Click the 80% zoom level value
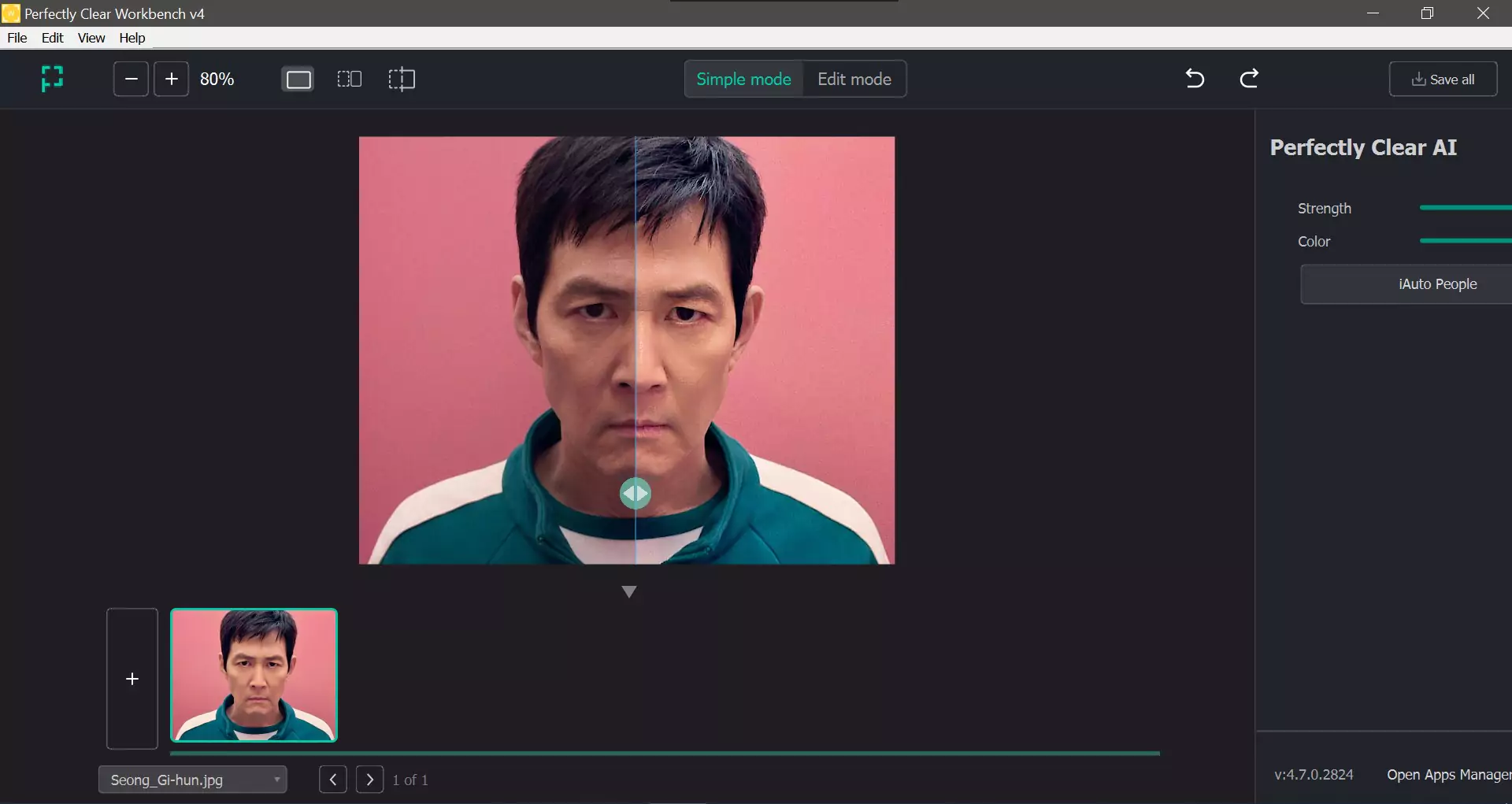 (217, 79)
